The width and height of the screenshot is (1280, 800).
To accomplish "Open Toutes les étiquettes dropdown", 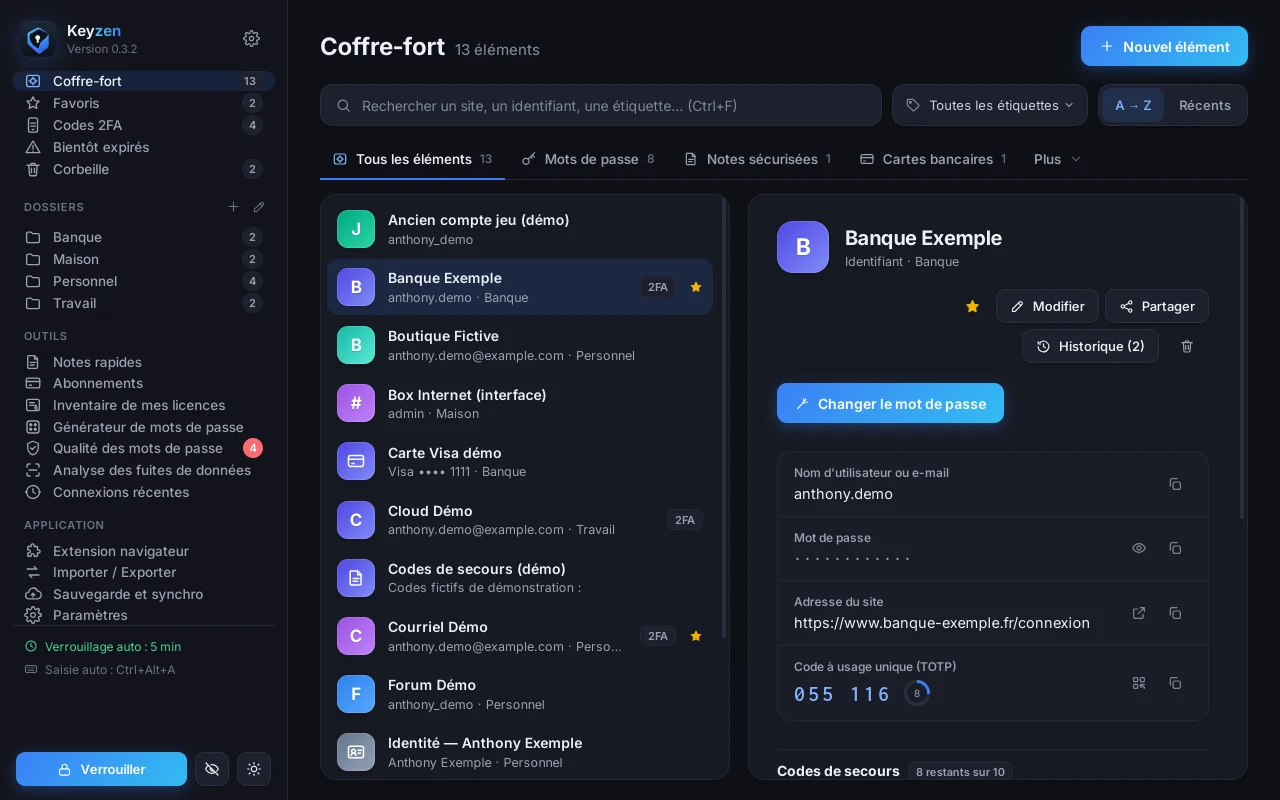I will pyautogui.click(x=990, y=105).
